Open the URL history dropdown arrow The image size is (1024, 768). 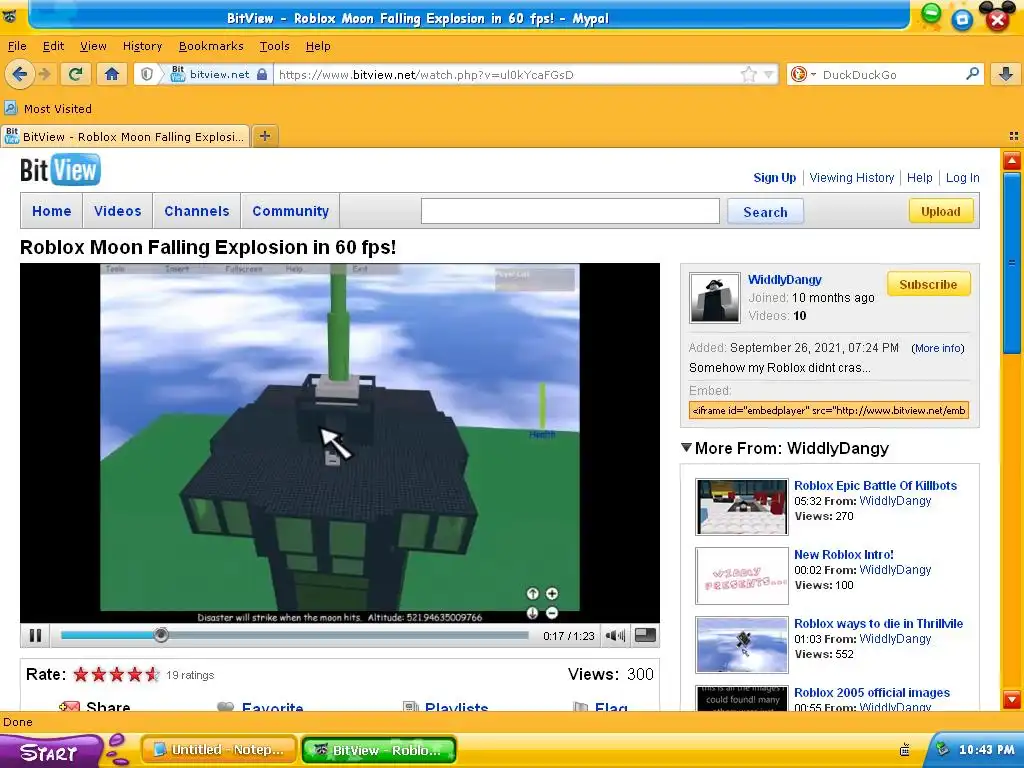[769, 74]
